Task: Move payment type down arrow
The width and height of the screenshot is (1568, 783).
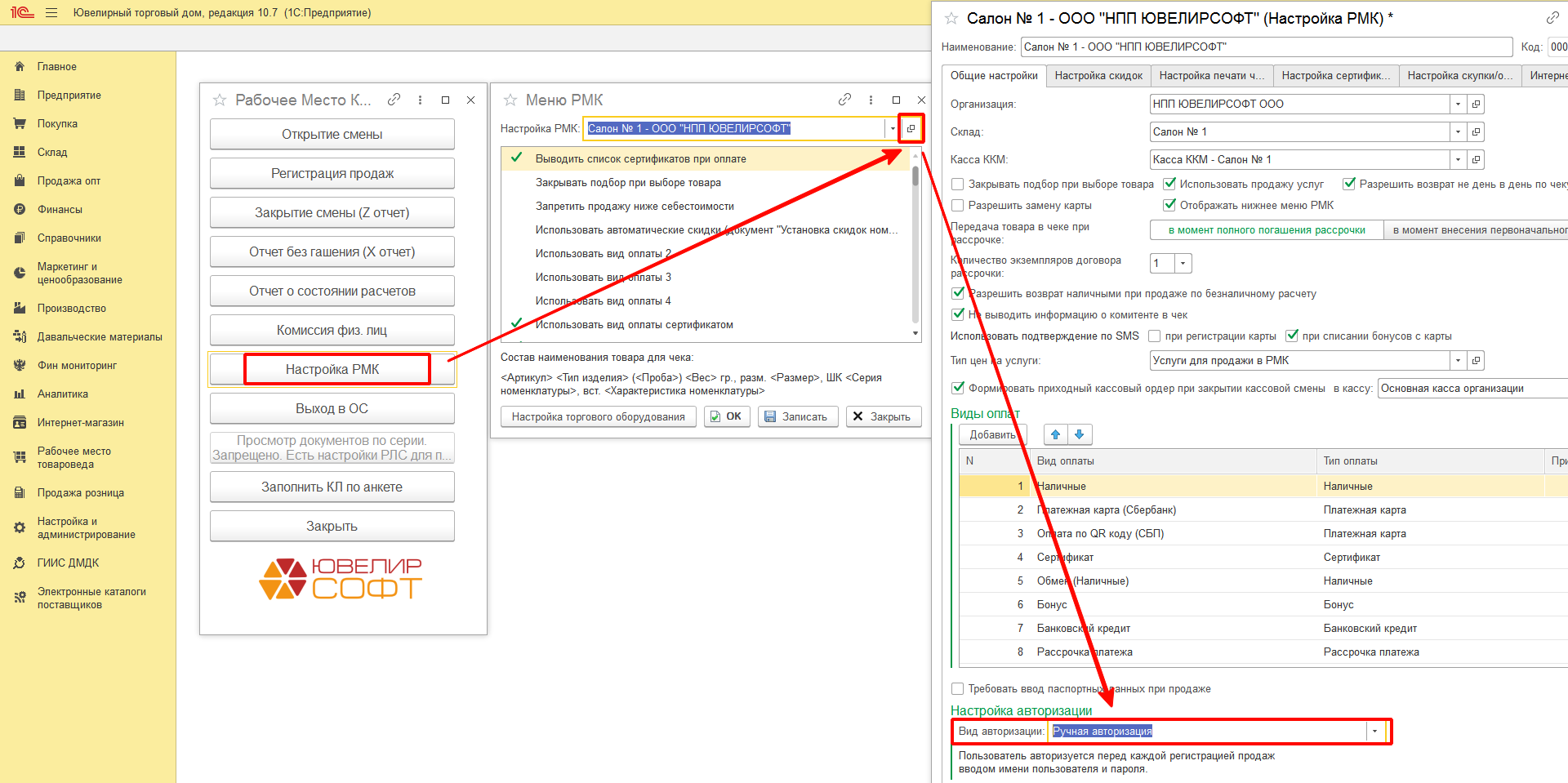Action: pyautogui.click(x=1080, y=434)
